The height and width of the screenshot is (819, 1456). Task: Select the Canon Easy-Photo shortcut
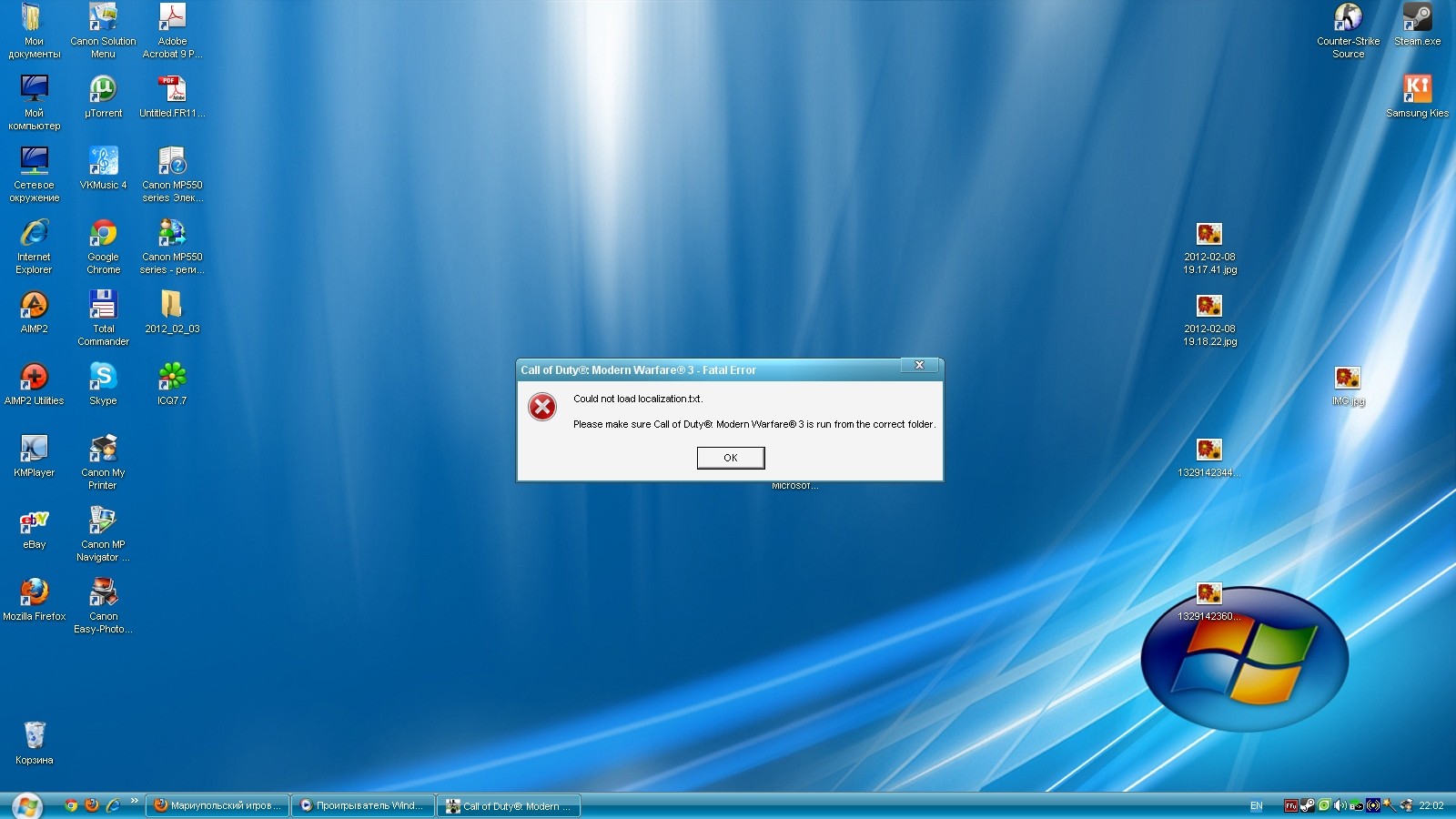[x=103, y=606]
